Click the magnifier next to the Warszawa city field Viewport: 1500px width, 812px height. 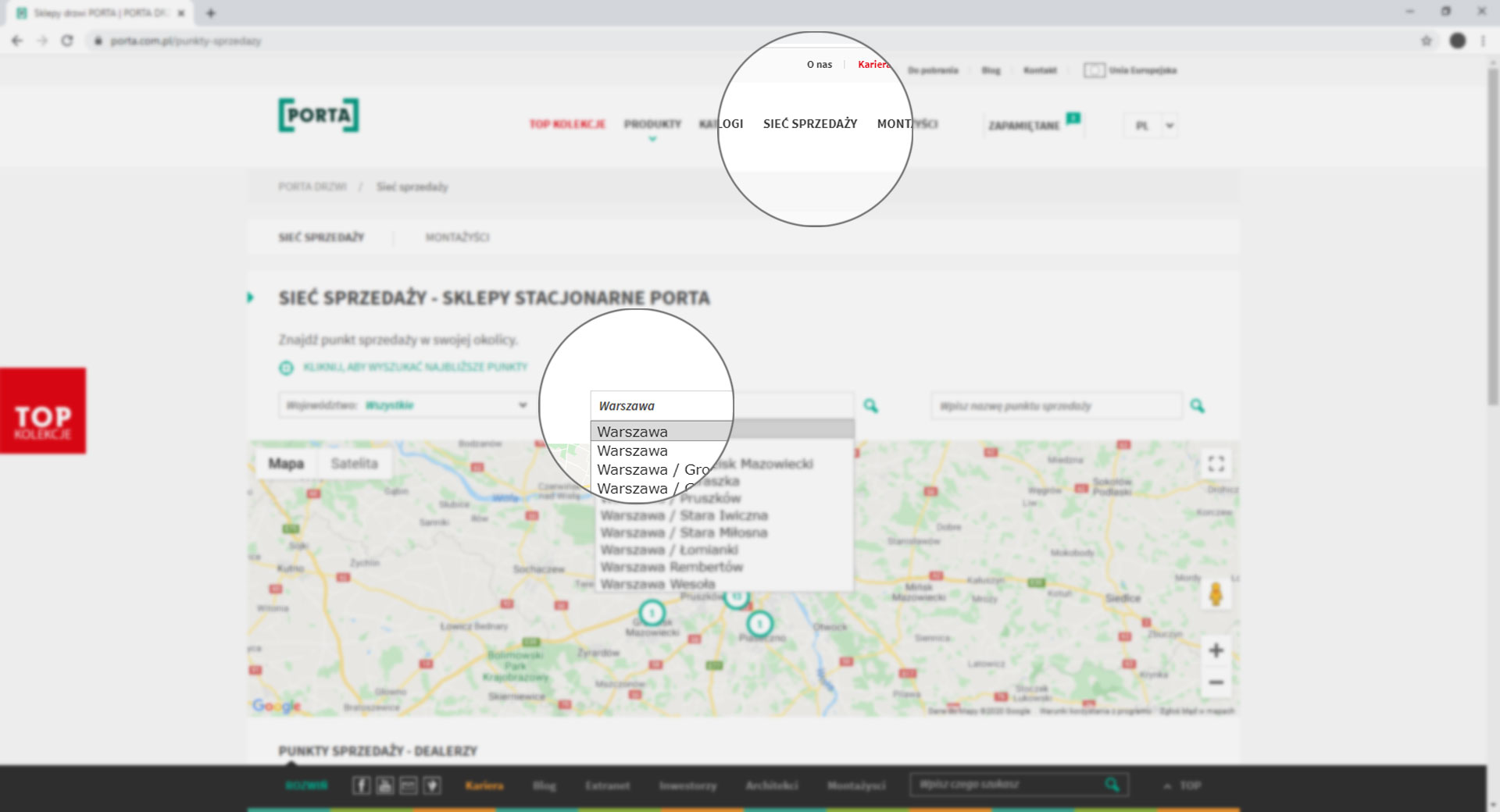tap(870, 406)
